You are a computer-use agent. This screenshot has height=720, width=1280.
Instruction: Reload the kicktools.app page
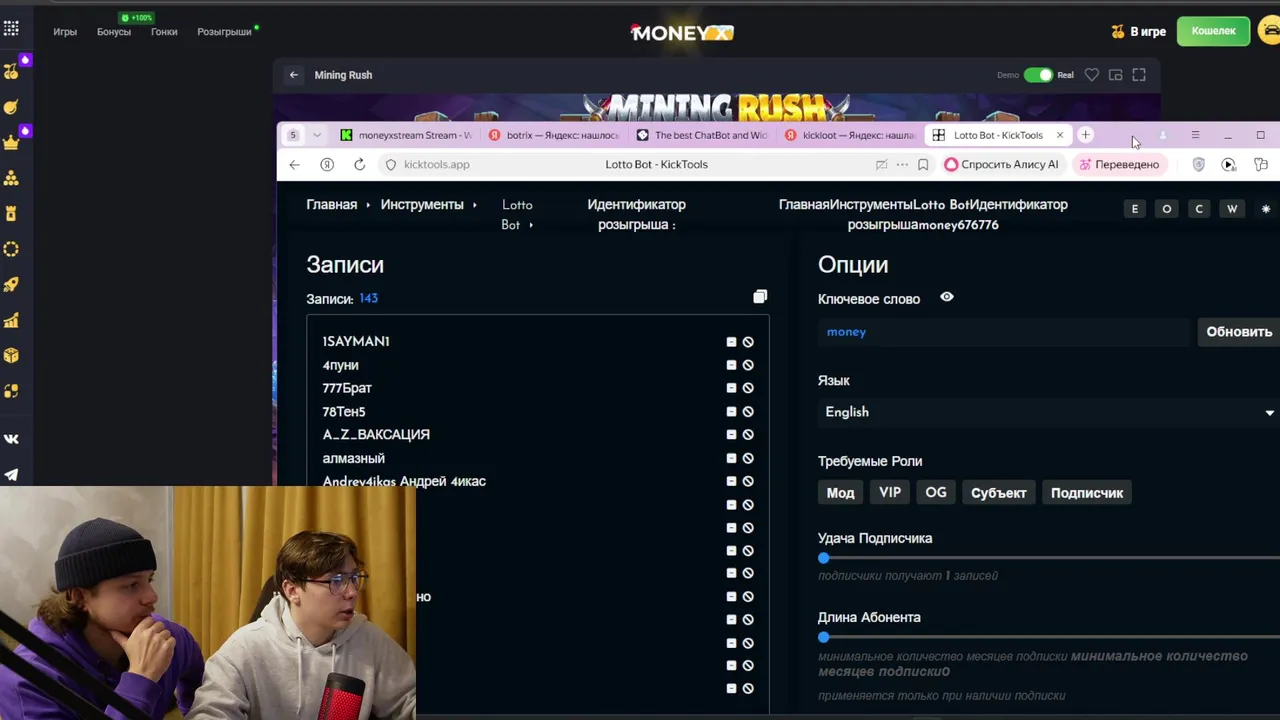[359, 165]
